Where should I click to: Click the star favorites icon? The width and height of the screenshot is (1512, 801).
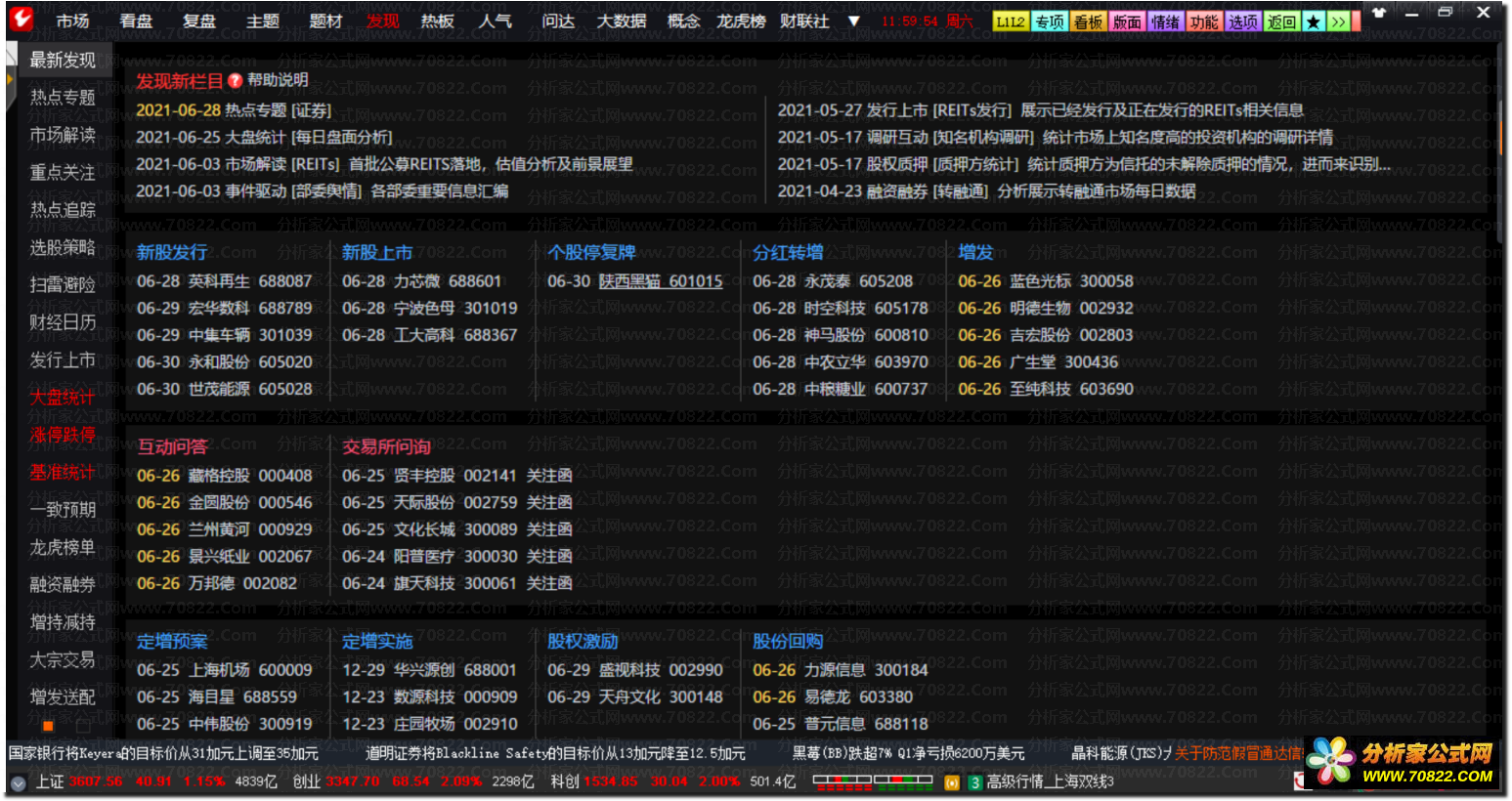point(1314,21)
